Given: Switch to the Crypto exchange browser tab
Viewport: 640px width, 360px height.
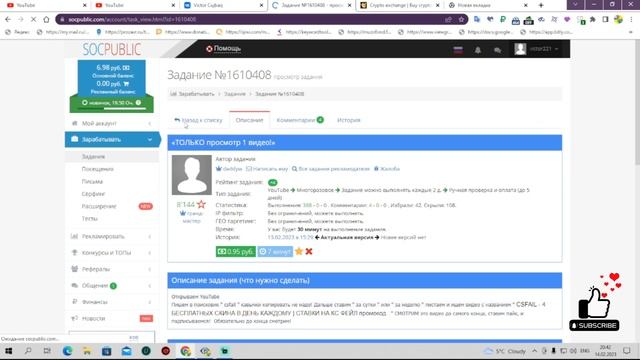Looking at the screenshot, I should (x=399, y=5).
